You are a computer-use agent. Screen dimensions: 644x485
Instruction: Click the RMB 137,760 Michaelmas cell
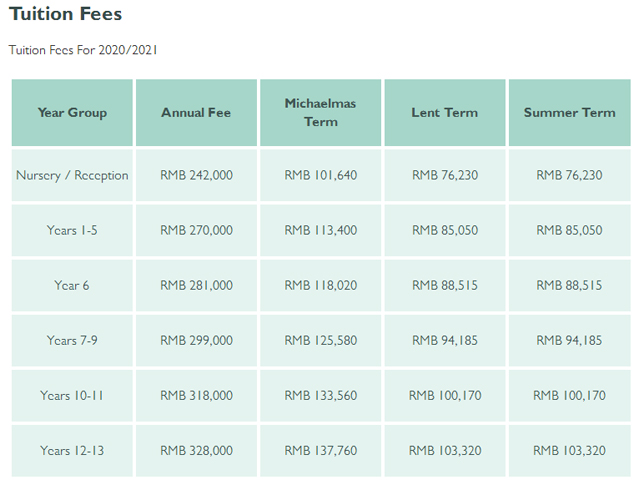320,450
